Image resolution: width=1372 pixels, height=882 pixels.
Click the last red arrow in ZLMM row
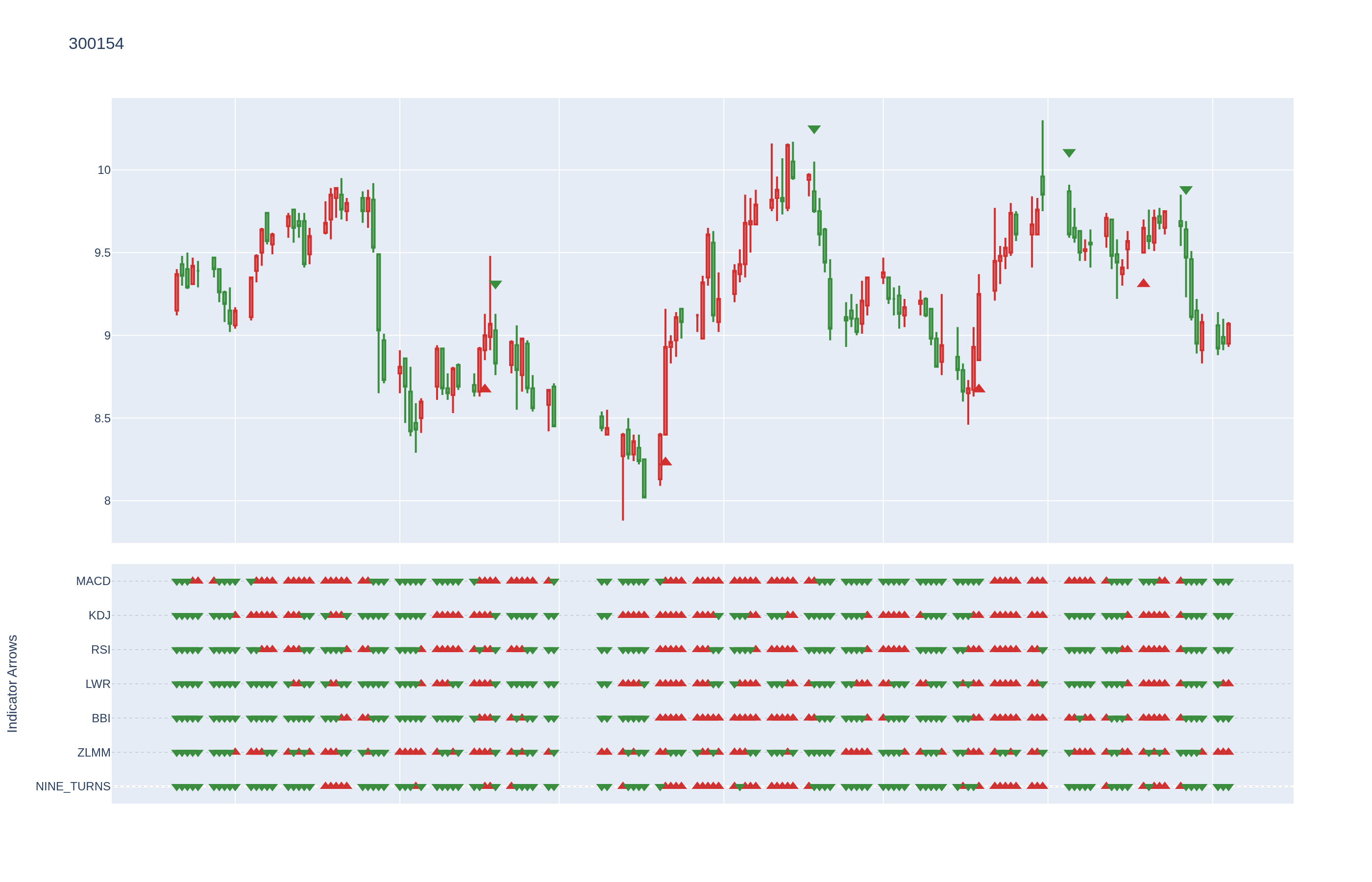[x=1229, y=751]
